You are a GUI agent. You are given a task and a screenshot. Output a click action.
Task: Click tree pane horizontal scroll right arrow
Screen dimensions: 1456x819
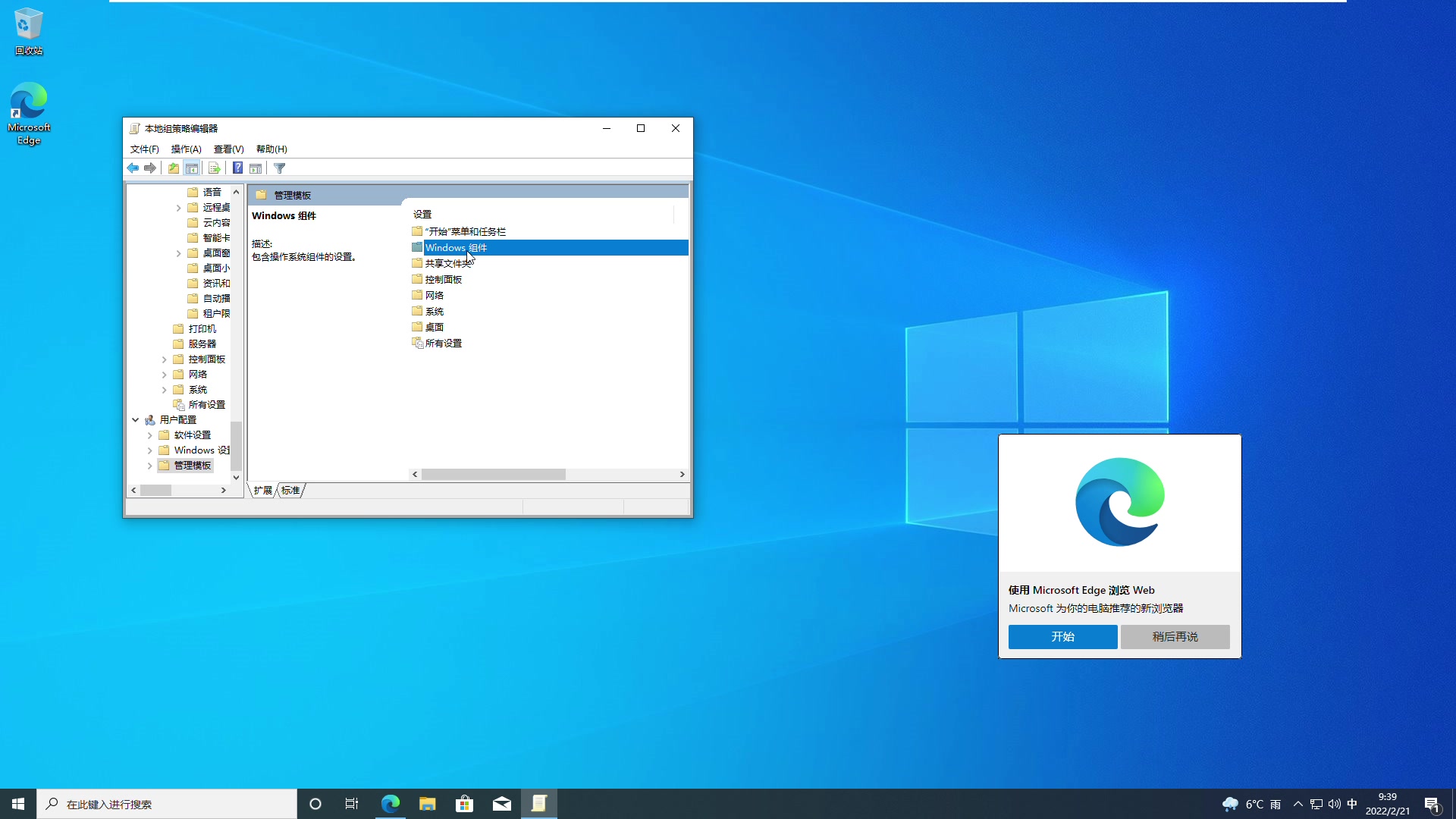point(224,491)
